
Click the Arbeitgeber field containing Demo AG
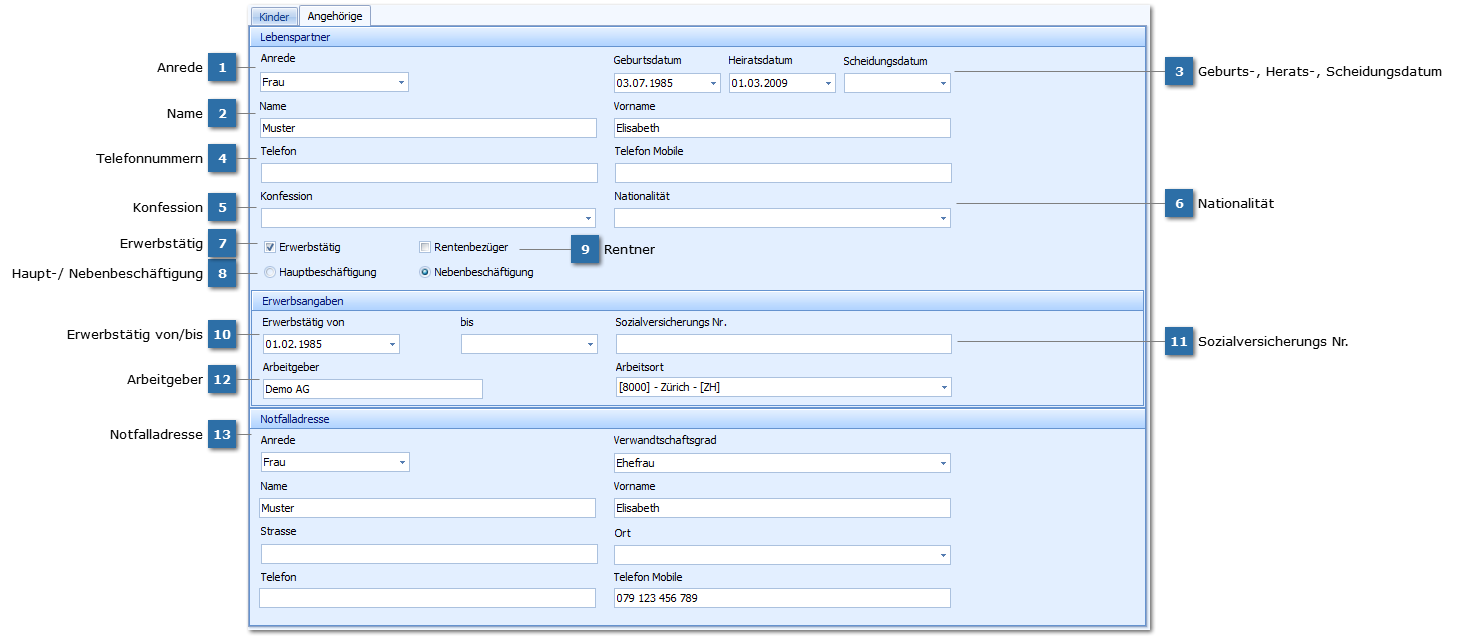371,389
